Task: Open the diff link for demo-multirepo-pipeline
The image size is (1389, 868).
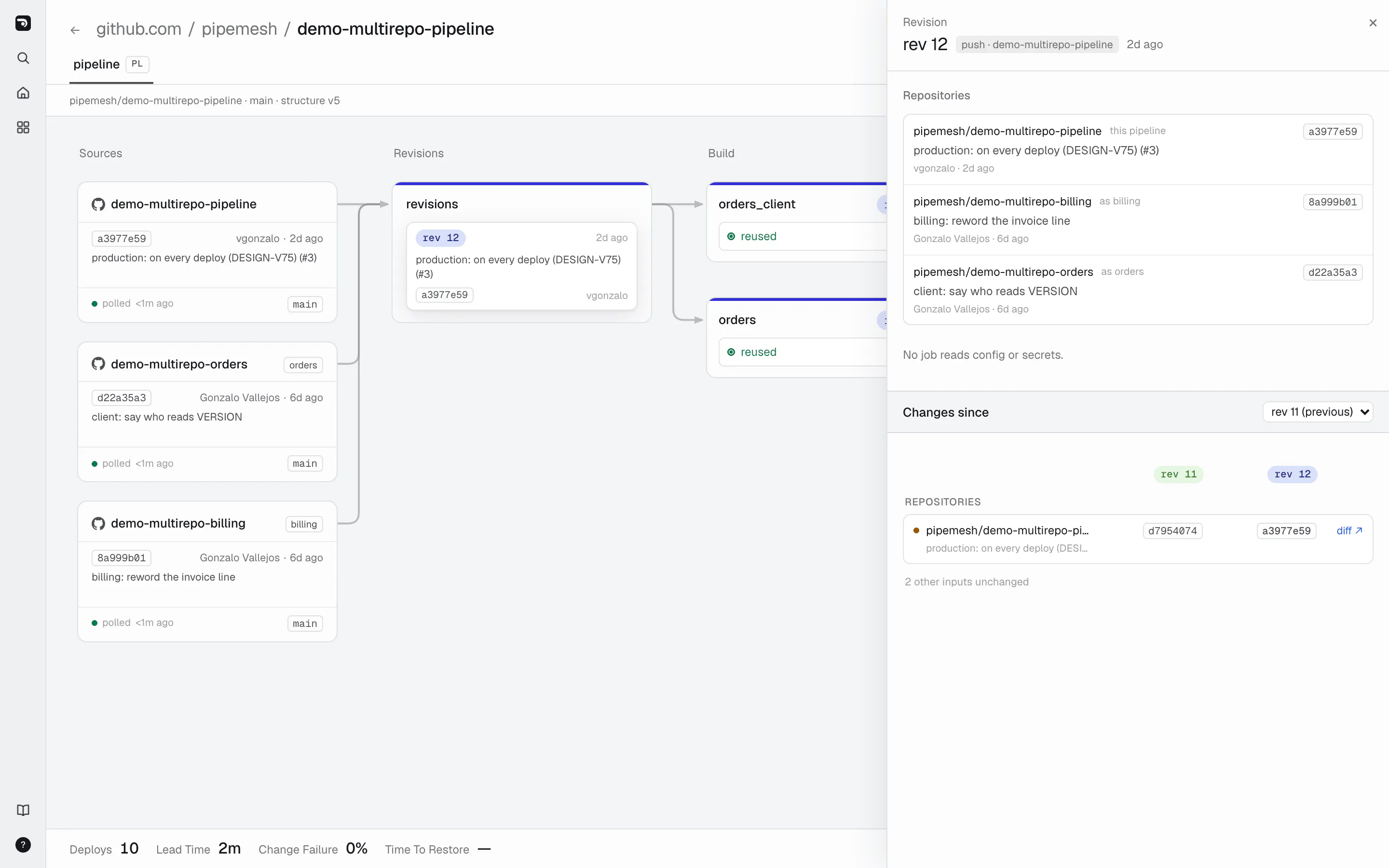Action: [x=1349, y=531]
